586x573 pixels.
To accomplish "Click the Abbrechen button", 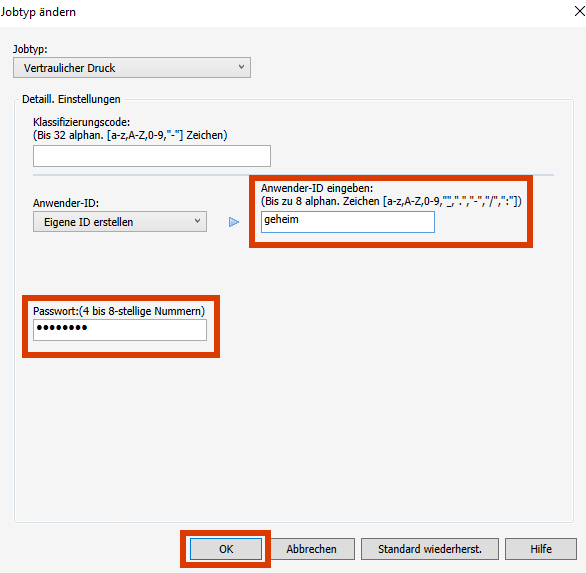I will (x=312, y=549).
